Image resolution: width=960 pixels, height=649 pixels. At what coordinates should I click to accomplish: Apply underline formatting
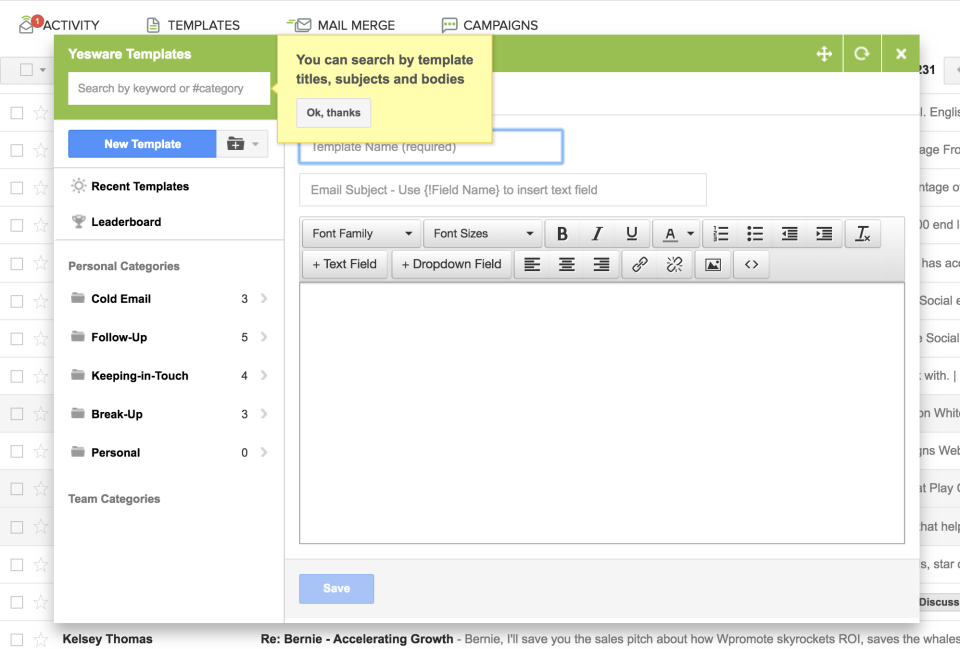click(x=631, y=234)
